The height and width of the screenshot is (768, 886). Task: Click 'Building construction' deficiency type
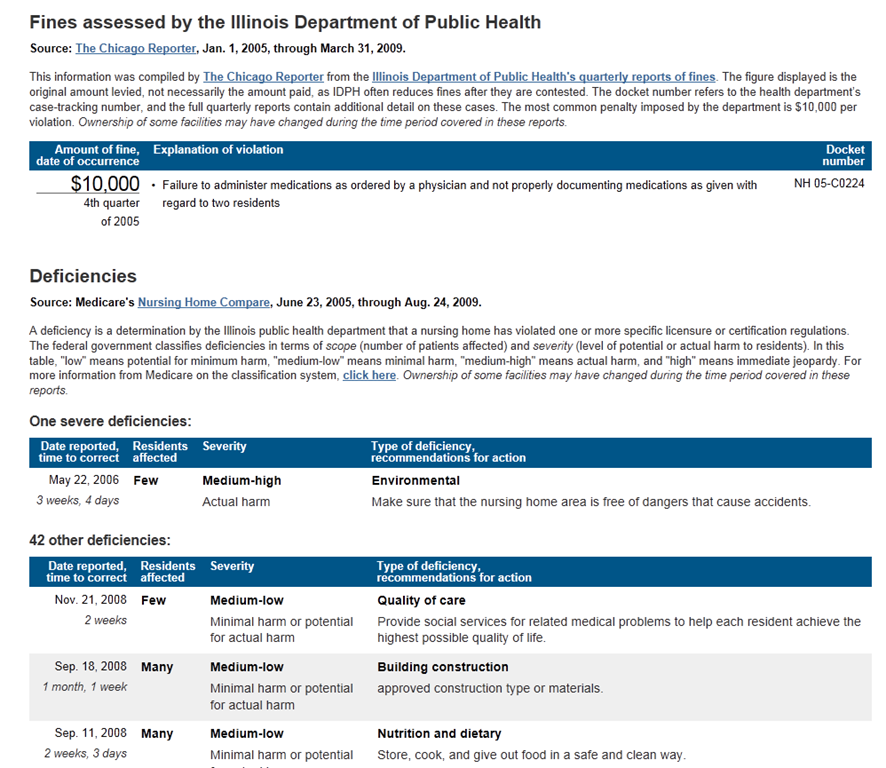443,667
